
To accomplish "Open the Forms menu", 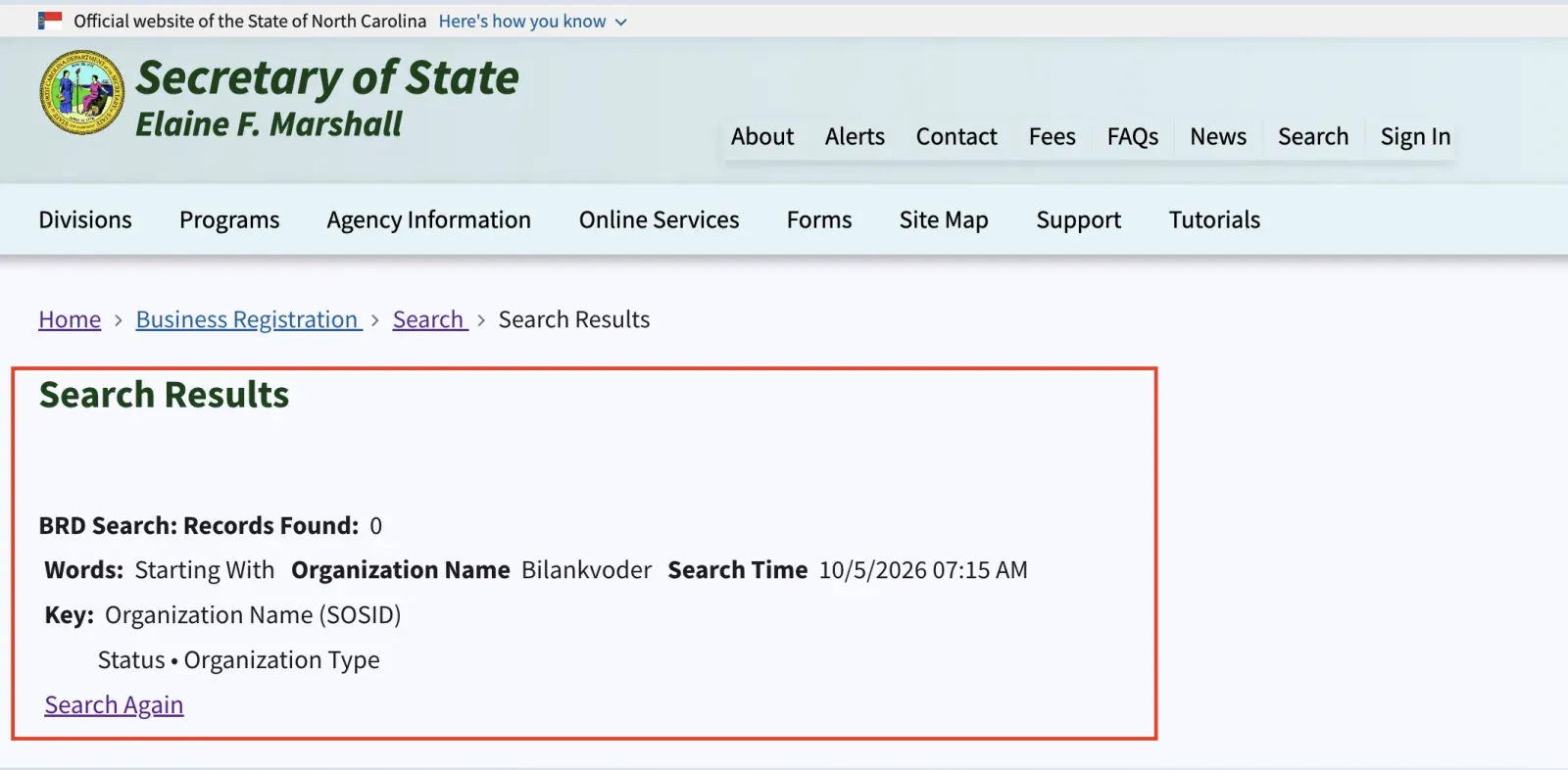I will 819,220.
